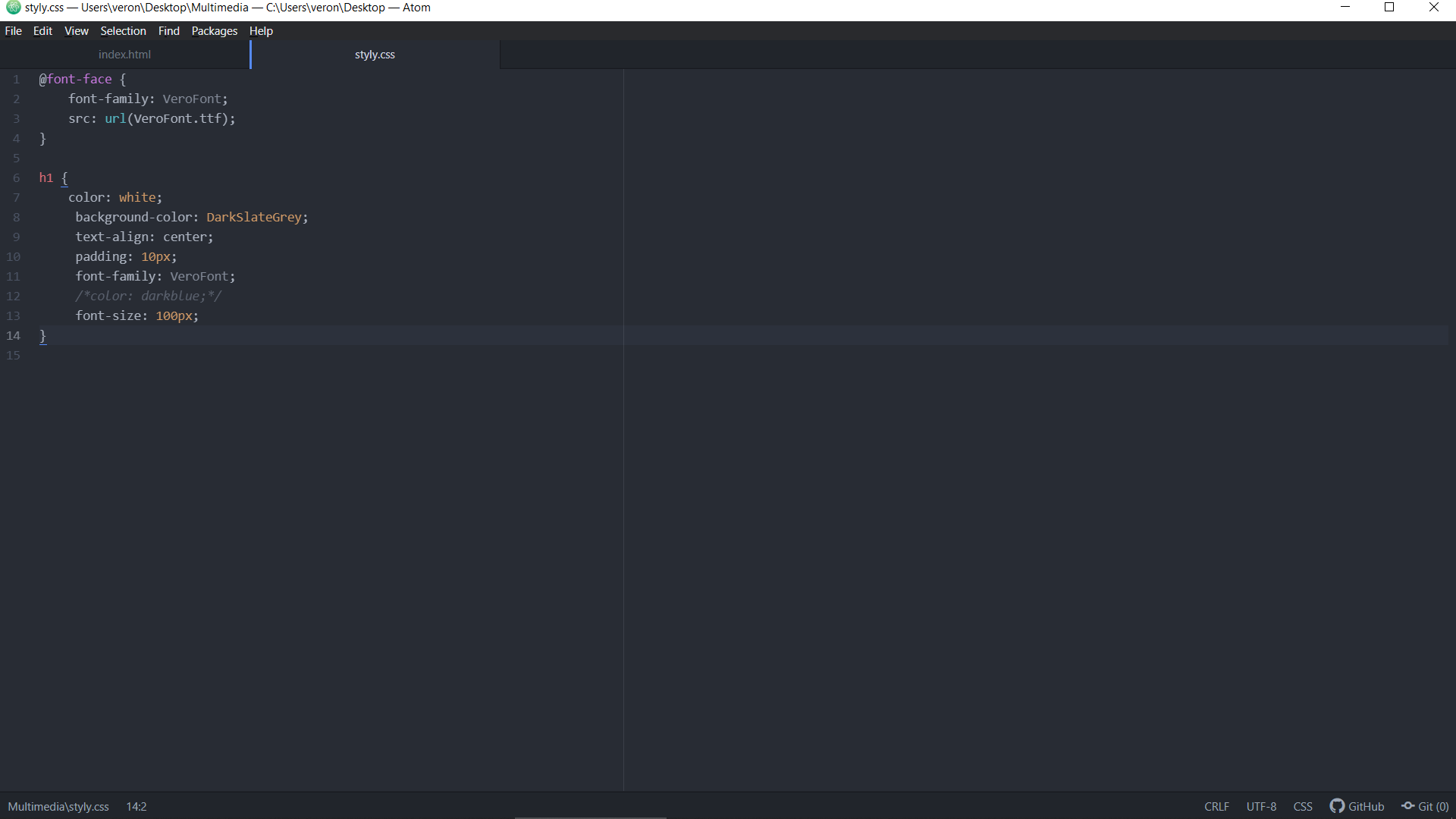
Task: Click the closing brace on line 14
Action: pyautogui.click(x=42, y=335)
